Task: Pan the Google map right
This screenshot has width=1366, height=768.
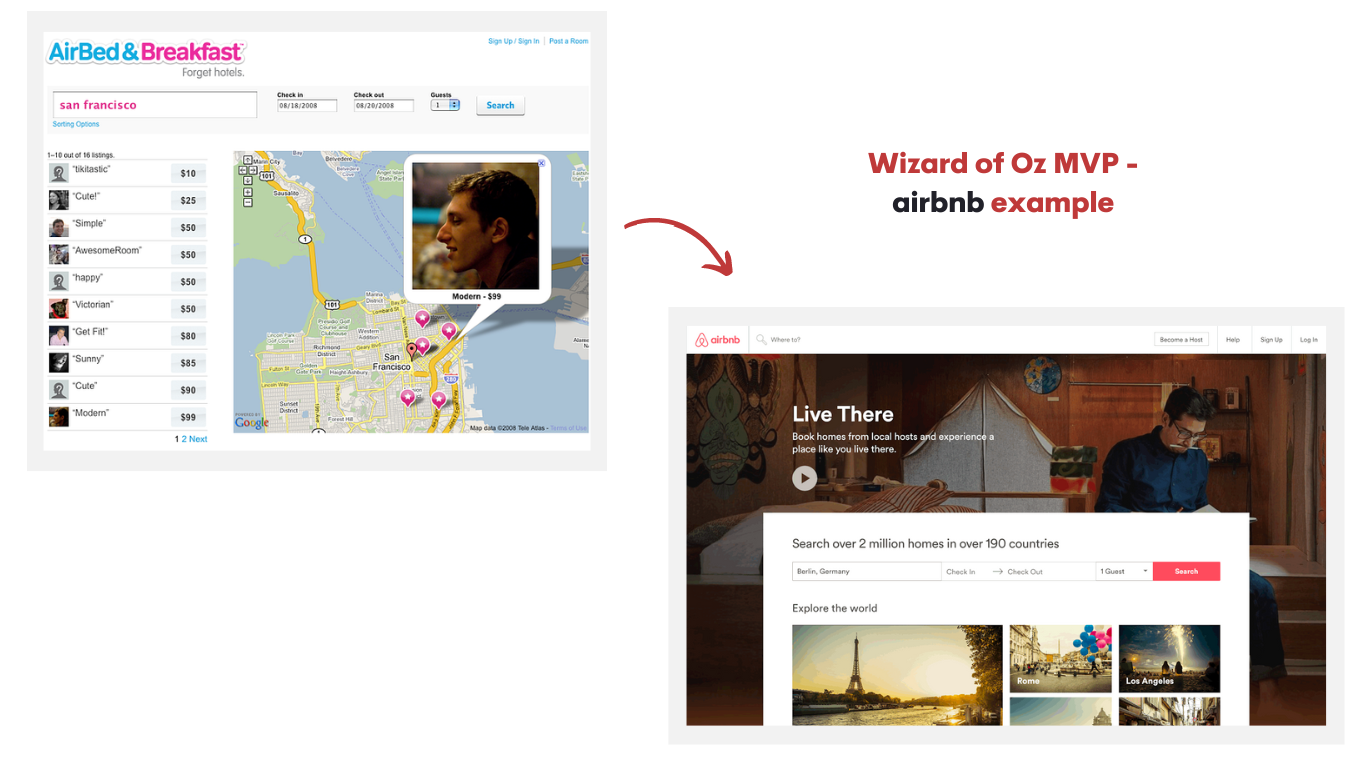Action: 255,169
